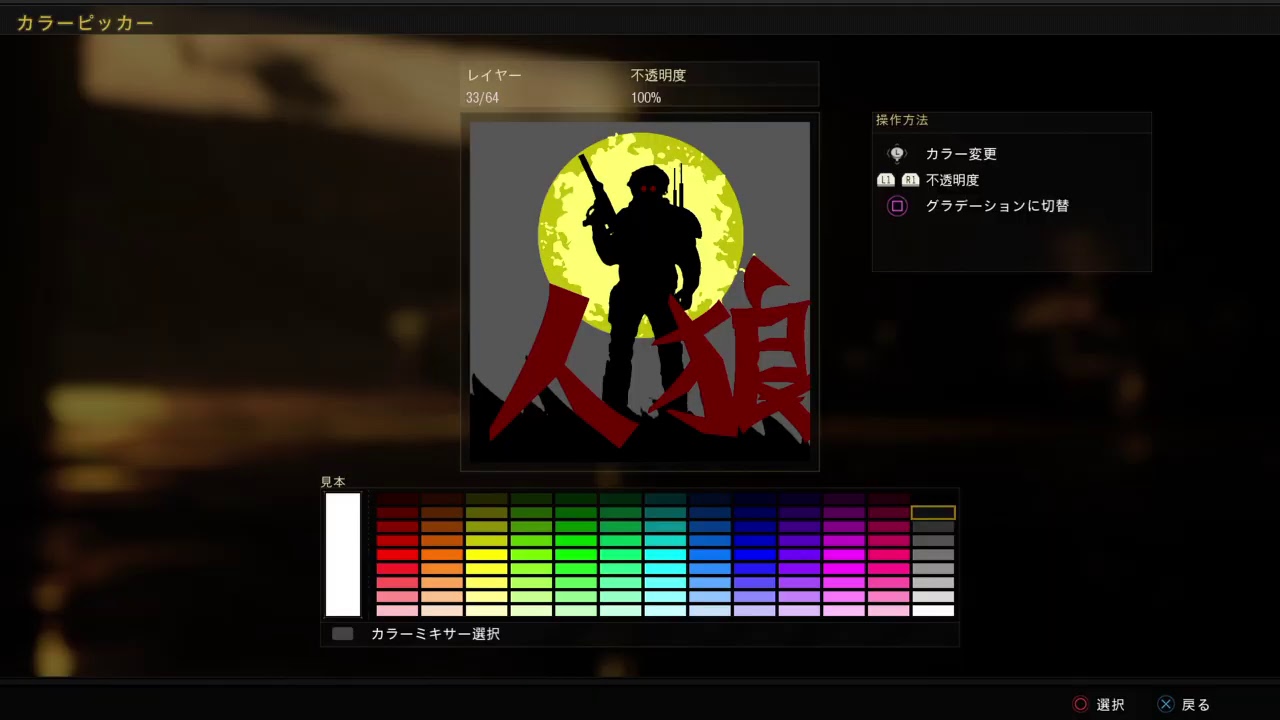Click the カラー変更 label
The image size is (1280, 720).
click(960, 154)
